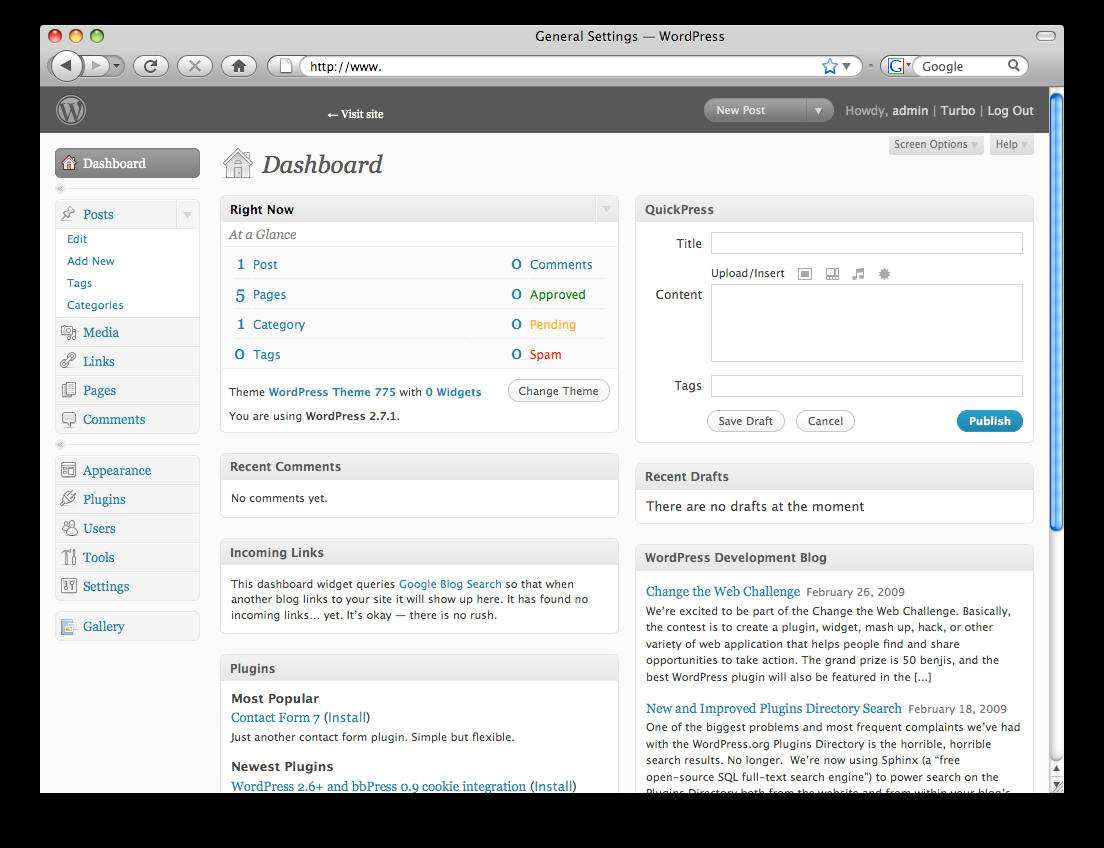Expand the Help panel

tap(1011, 144)
